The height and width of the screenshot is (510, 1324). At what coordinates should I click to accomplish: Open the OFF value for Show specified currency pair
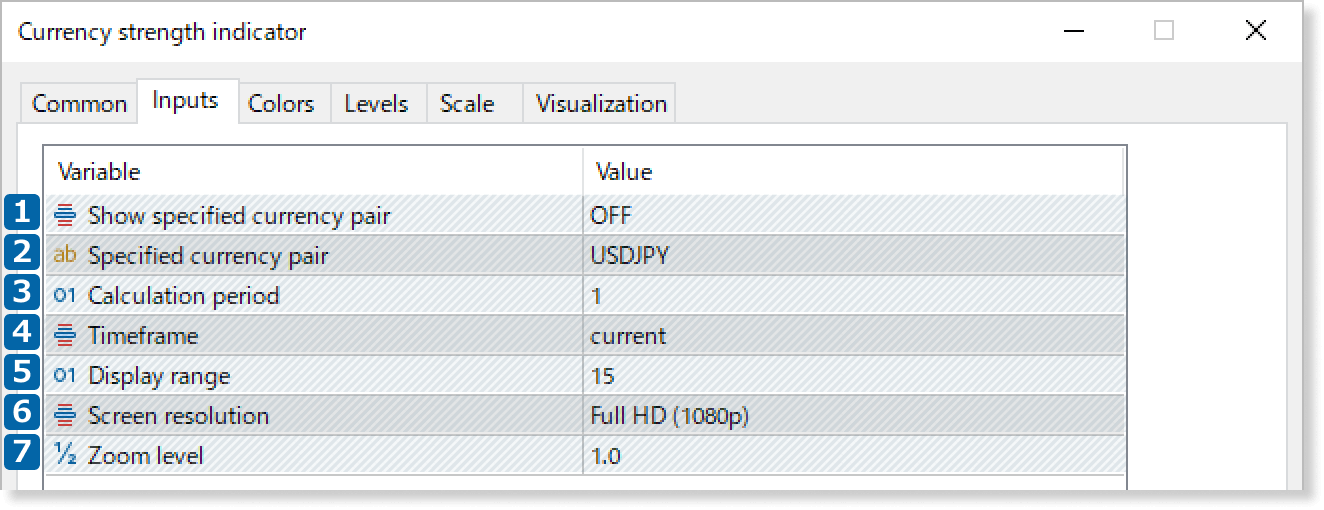click(854, 215)
